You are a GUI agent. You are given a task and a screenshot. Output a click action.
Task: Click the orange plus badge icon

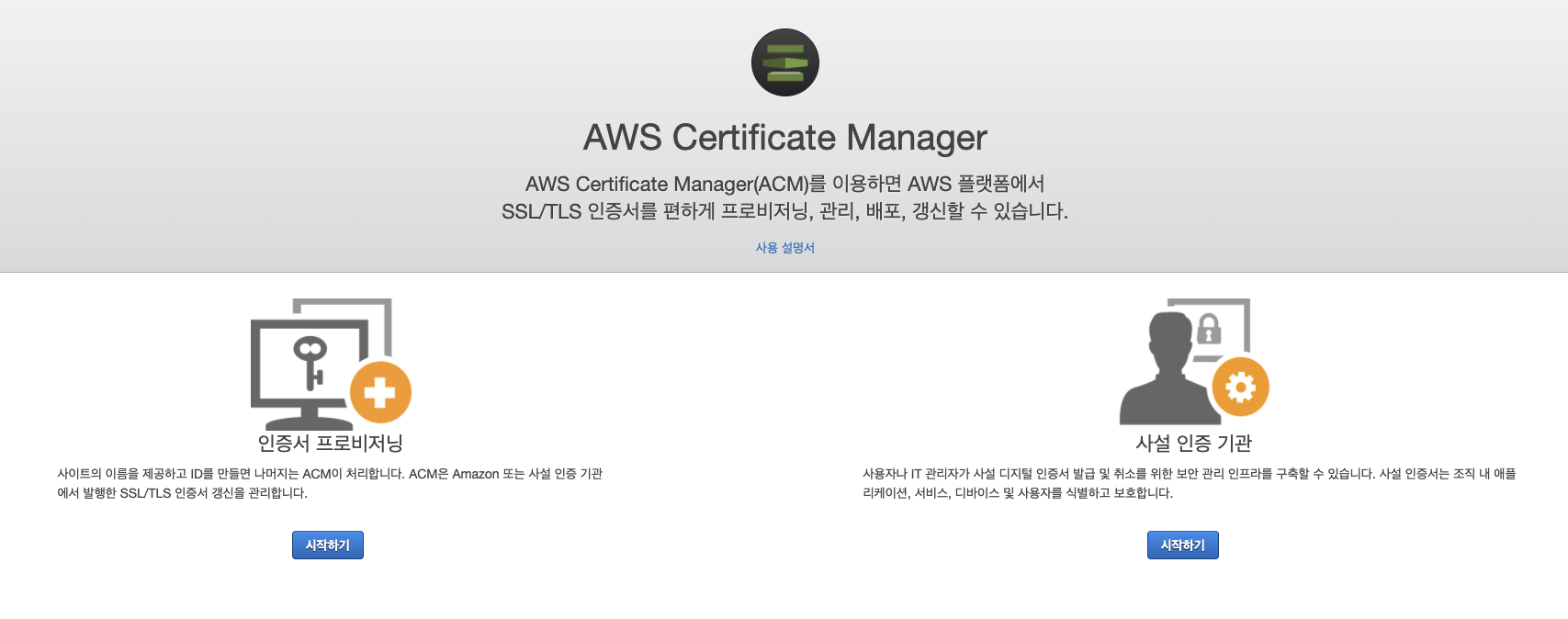click(x=380, y=392)
